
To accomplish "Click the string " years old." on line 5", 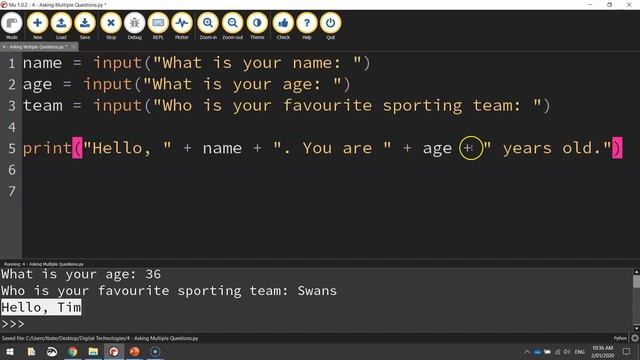I will (x=548, y=148).
